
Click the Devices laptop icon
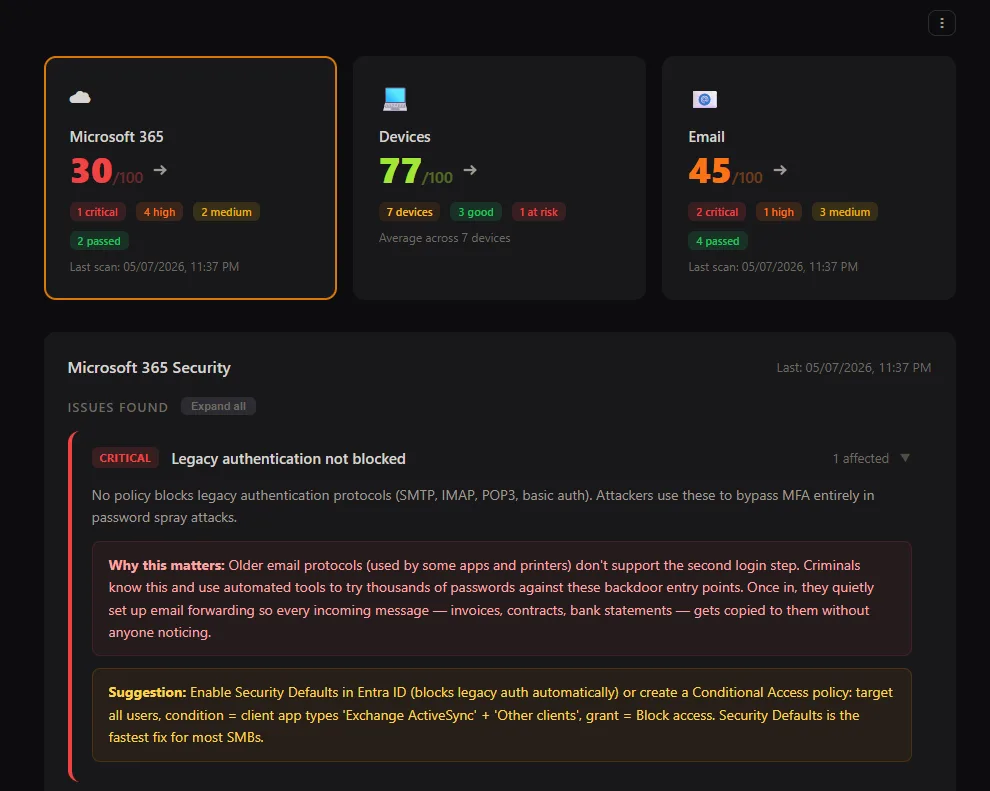coord(395,99)
